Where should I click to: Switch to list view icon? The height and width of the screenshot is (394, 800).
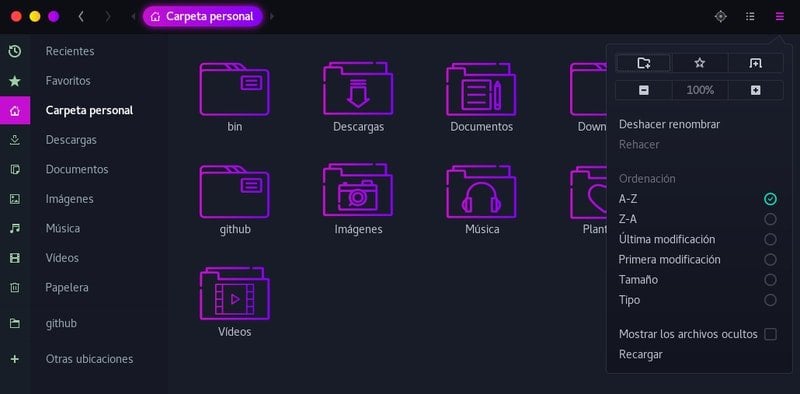(750, 16)
